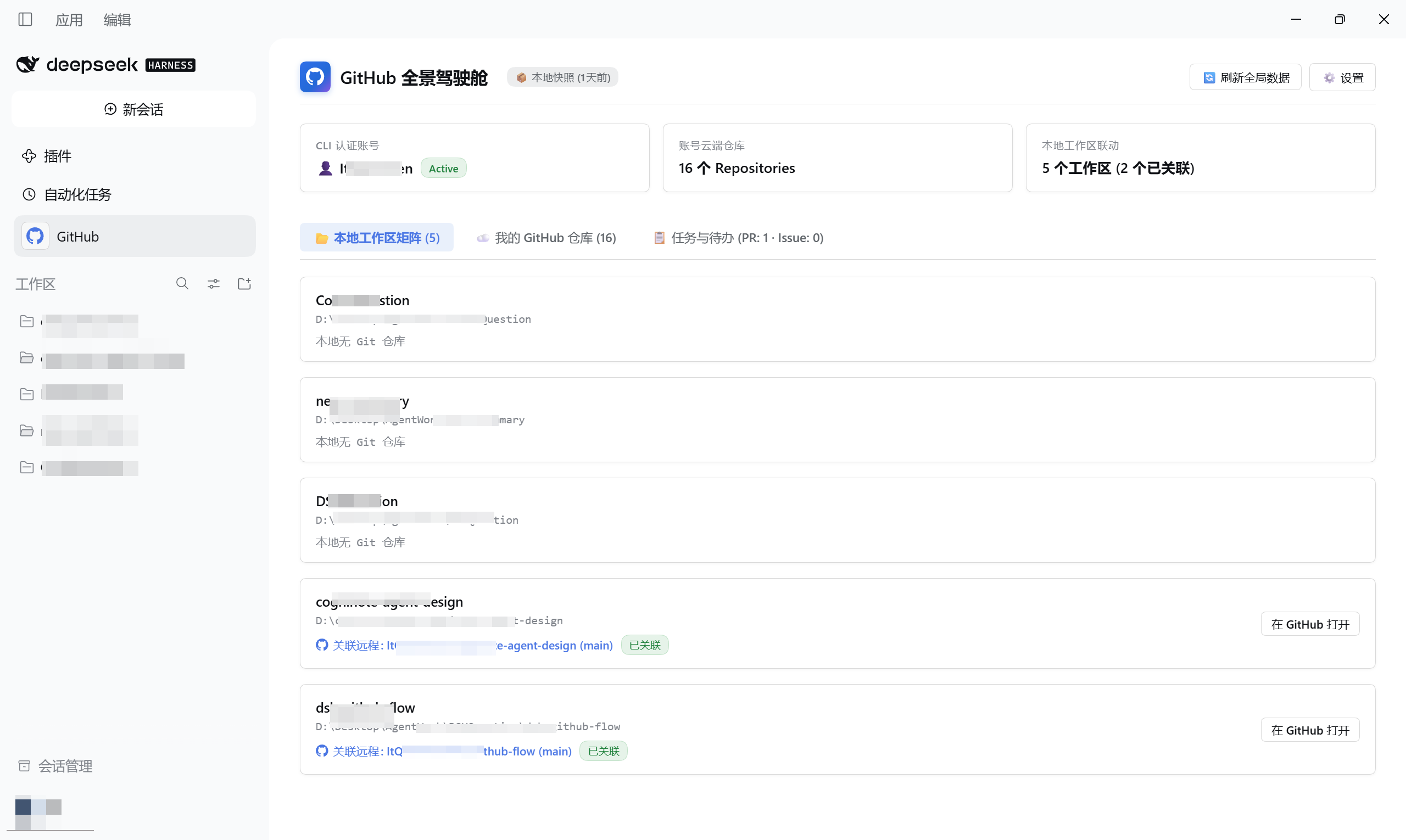
Task: Click the GitHub logo beside 全景驾驶舱
Action: 315,77
